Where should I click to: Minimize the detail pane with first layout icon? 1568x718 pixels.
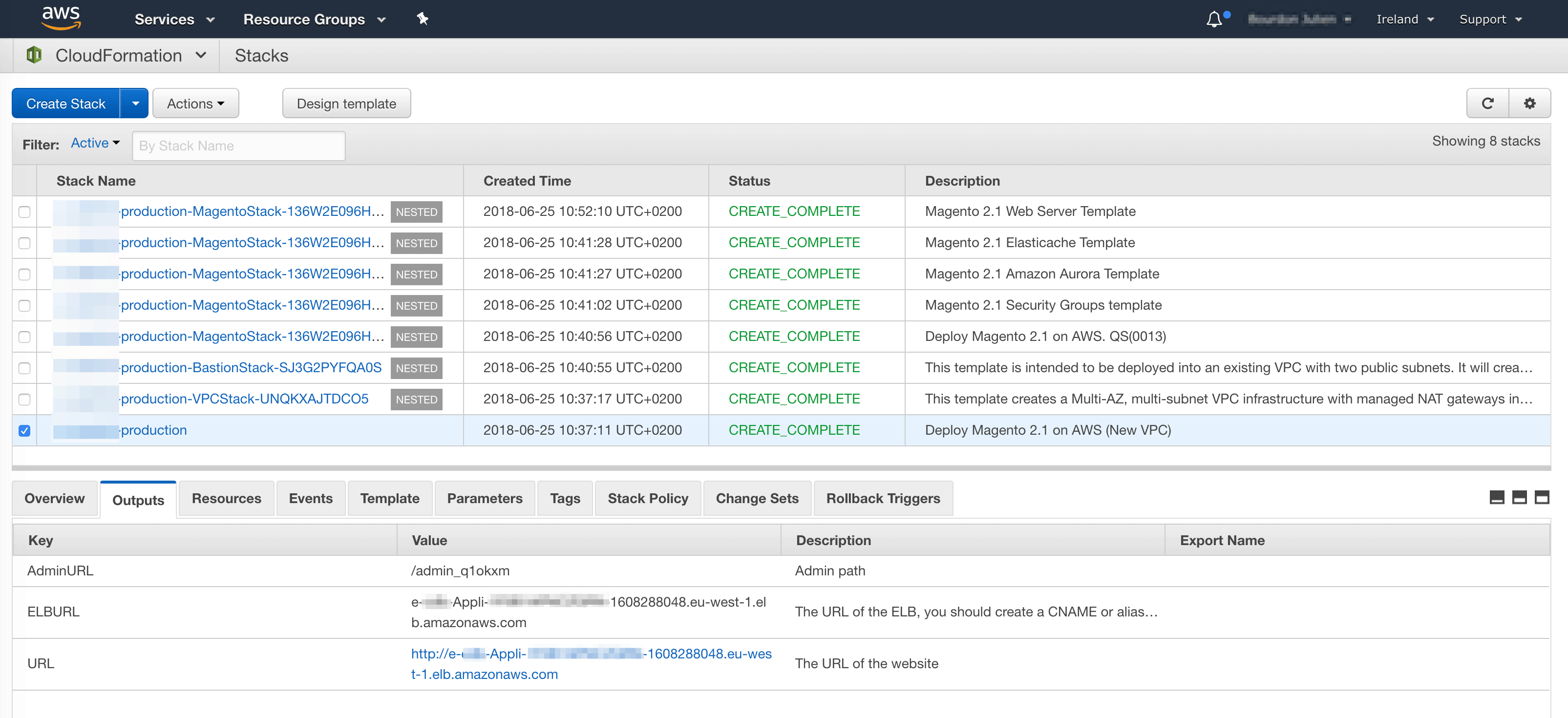[1497, 497]
